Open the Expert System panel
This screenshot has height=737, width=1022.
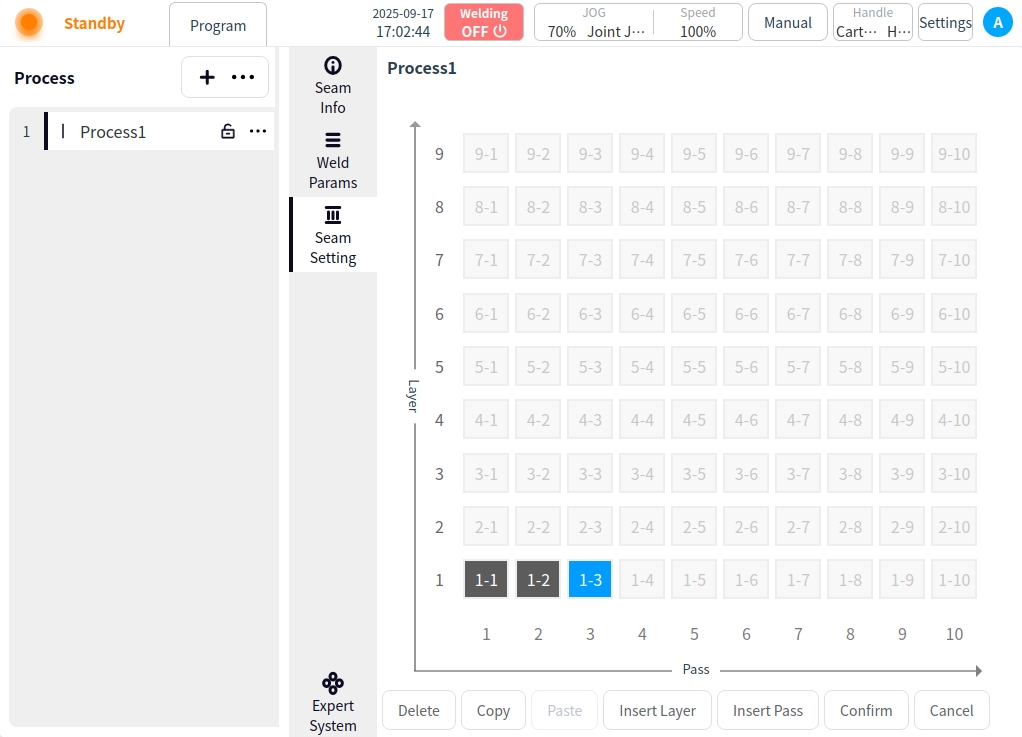coord(333,703)
